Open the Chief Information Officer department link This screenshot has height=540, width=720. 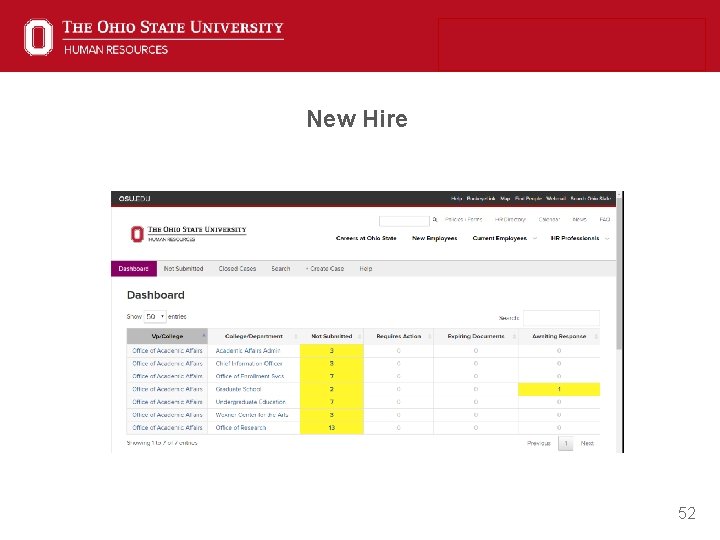click(x=249, y=363)
